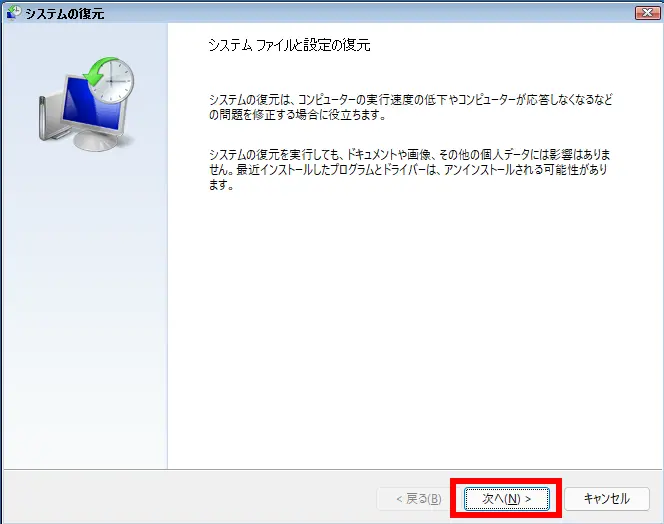Click the paragraph starting システムの復元を実行しても
The height and width of the screenshot is (524, 664).
409,169
